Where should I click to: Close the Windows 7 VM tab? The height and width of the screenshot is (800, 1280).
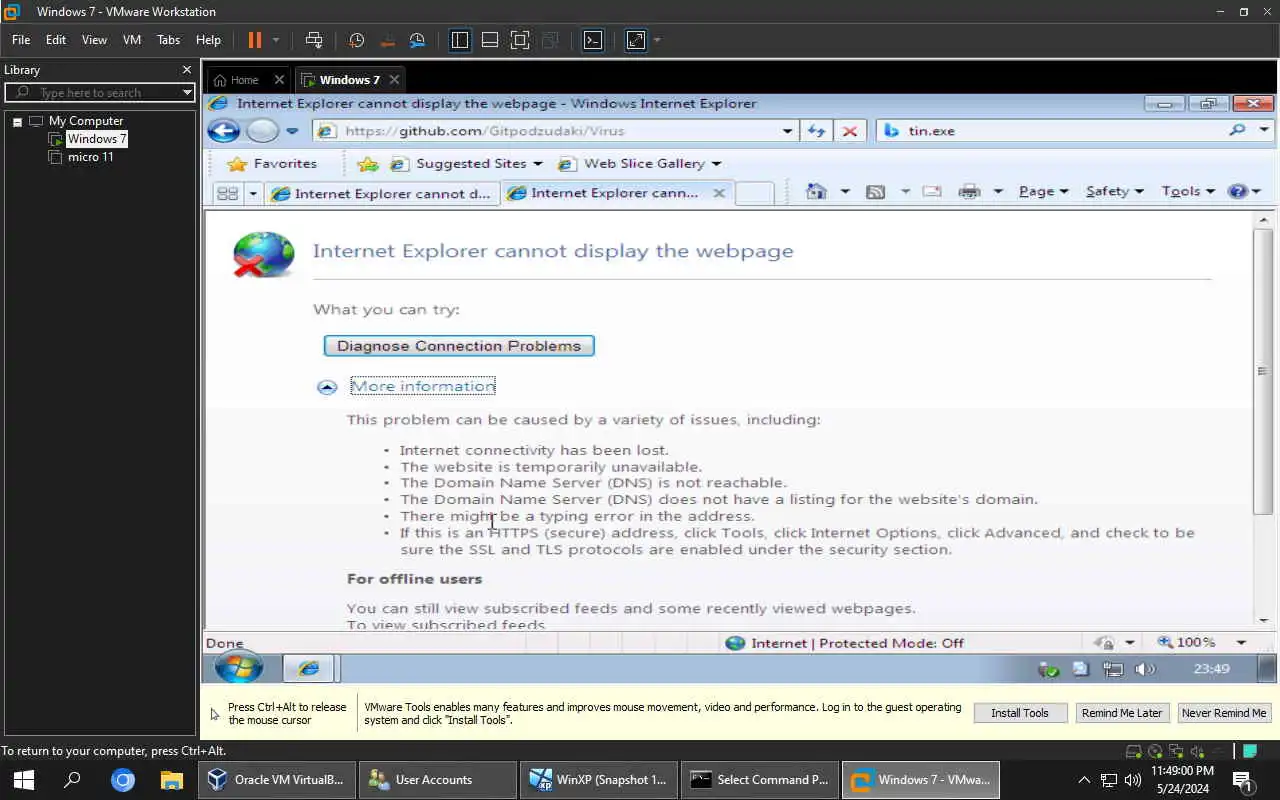click(x=394, y=80)
